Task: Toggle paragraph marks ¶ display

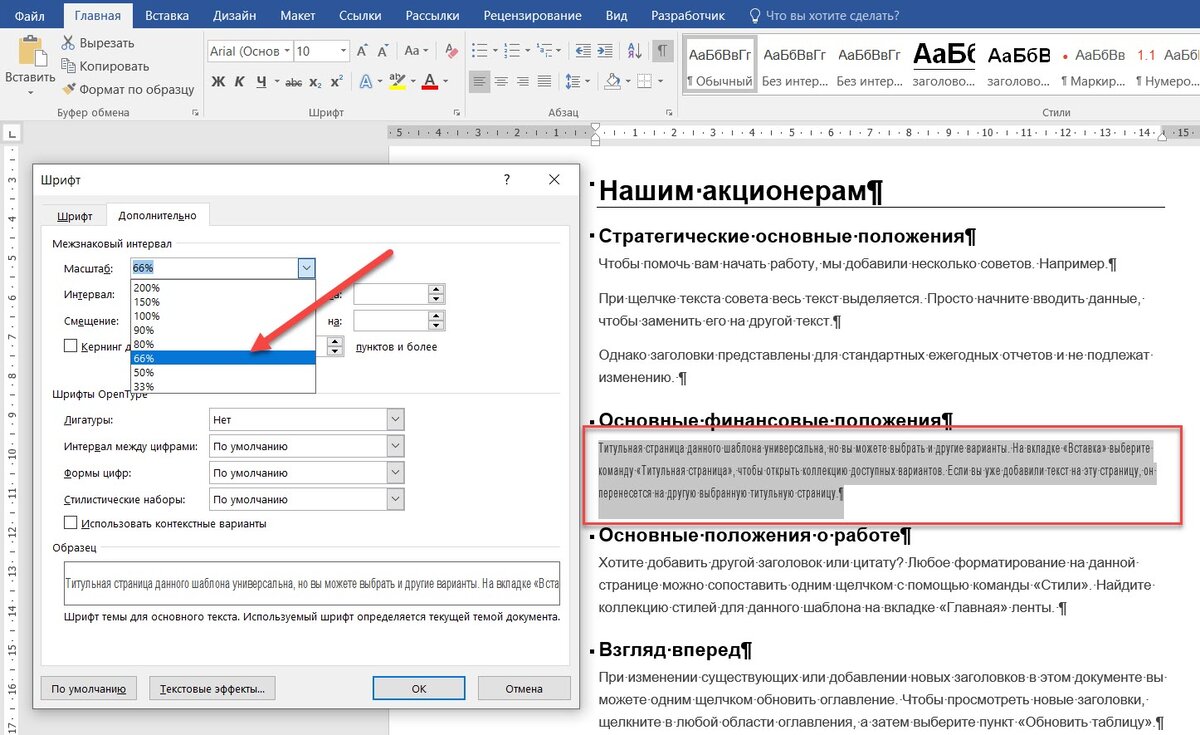Action: [663, 50]
